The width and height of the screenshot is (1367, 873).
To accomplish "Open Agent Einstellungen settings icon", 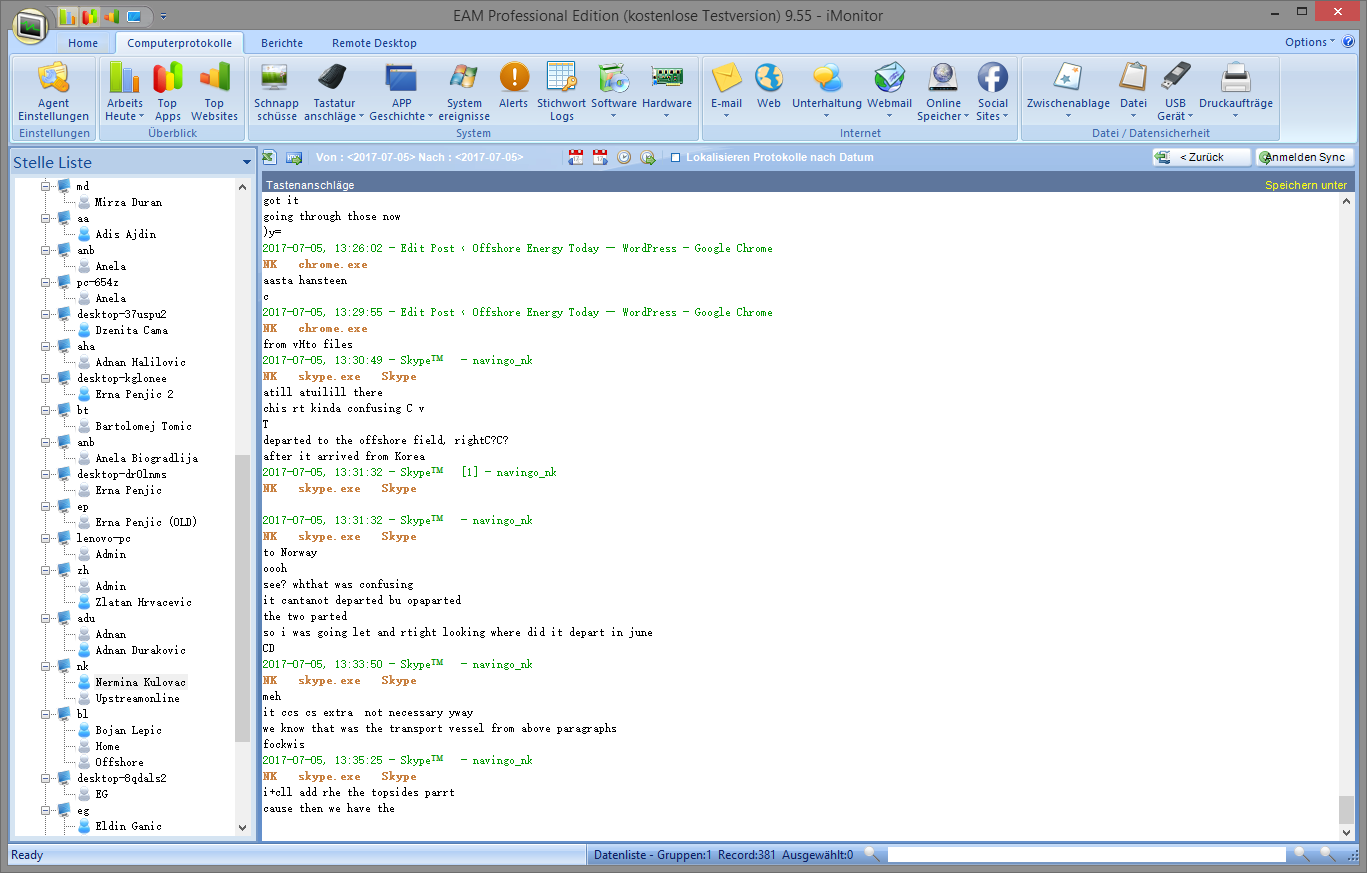I will (53, 92).
